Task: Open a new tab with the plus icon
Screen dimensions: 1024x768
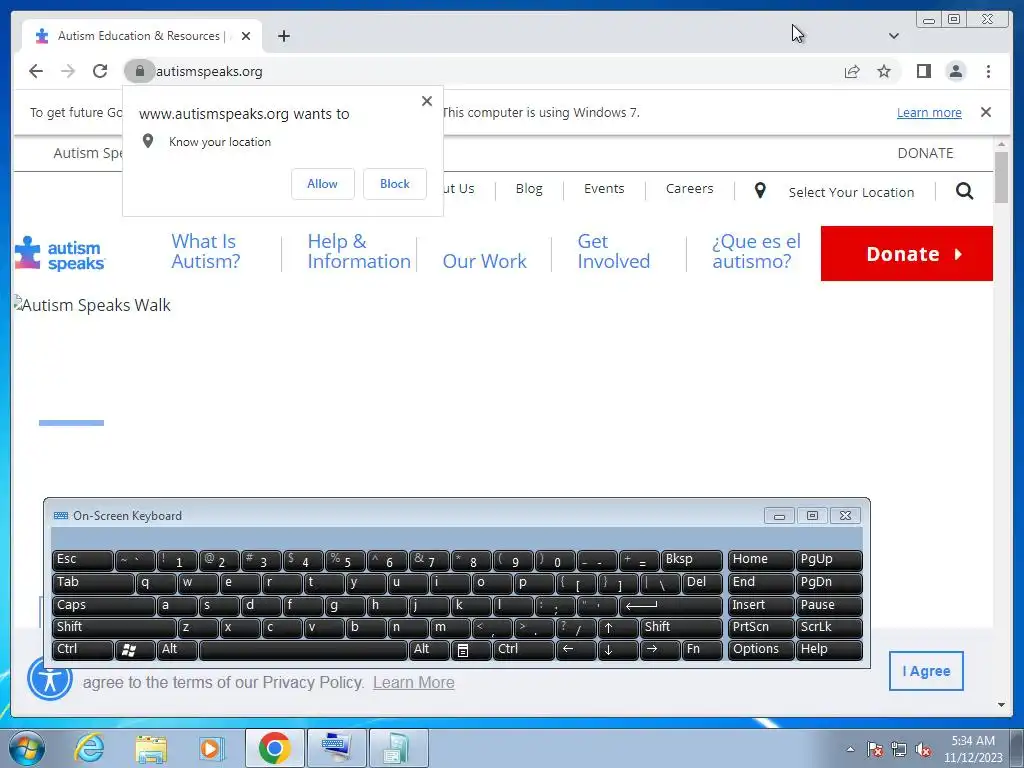Action: [283, 36]
